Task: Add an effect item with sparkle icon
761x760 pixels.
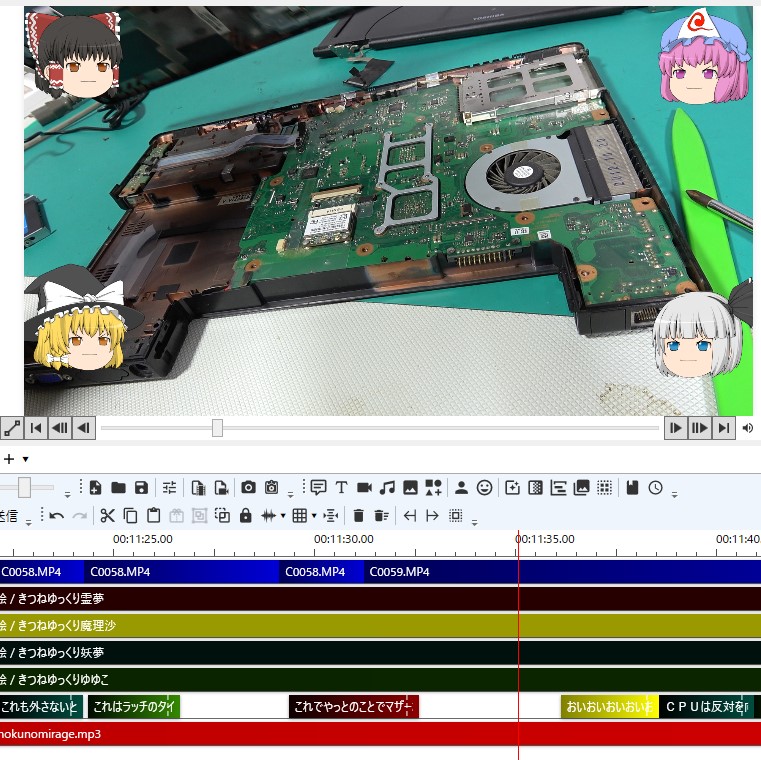Action: point(513,487)
